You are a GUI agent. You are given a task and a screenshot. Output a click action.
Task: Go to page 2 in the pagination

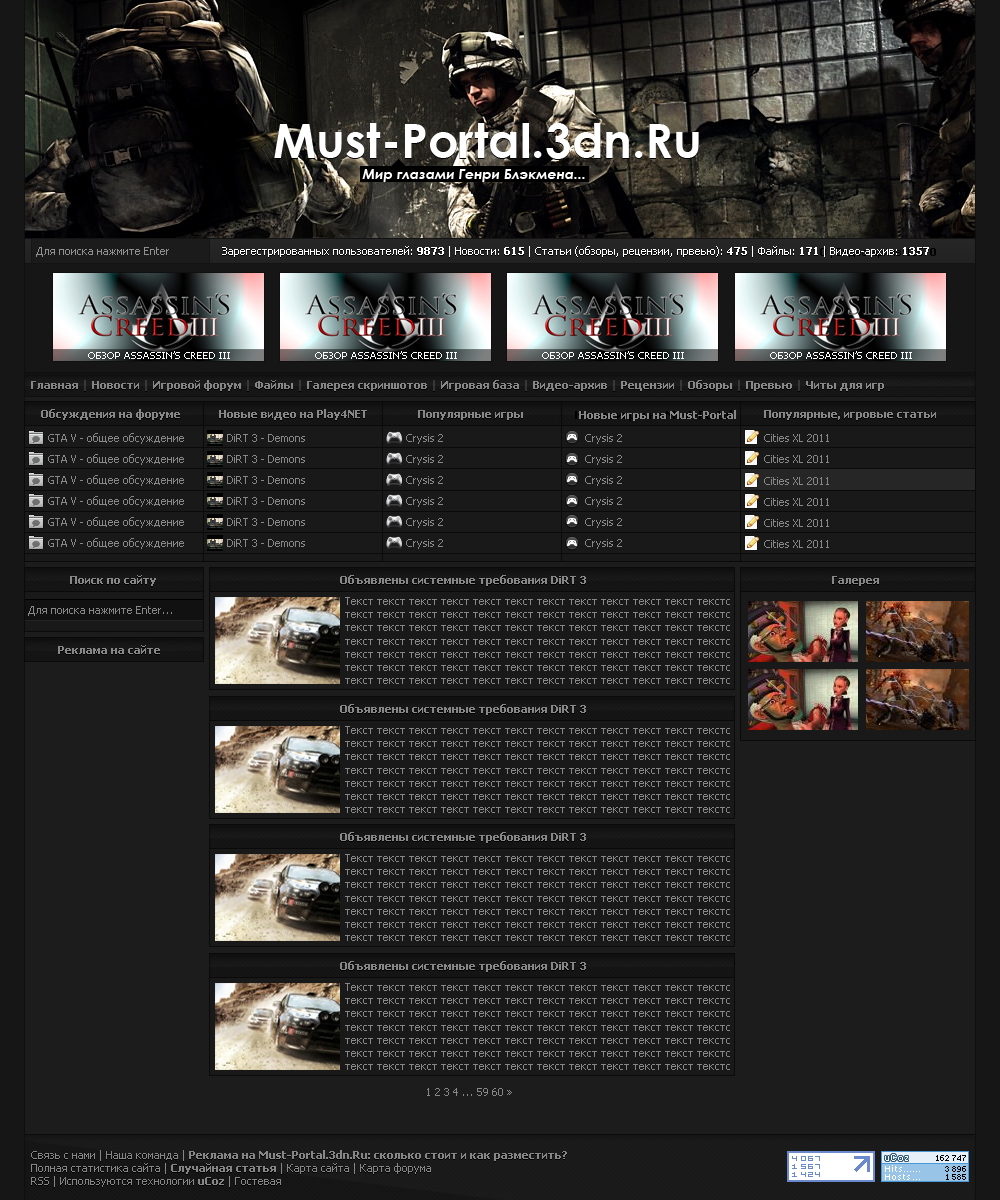pos(437,1092)
